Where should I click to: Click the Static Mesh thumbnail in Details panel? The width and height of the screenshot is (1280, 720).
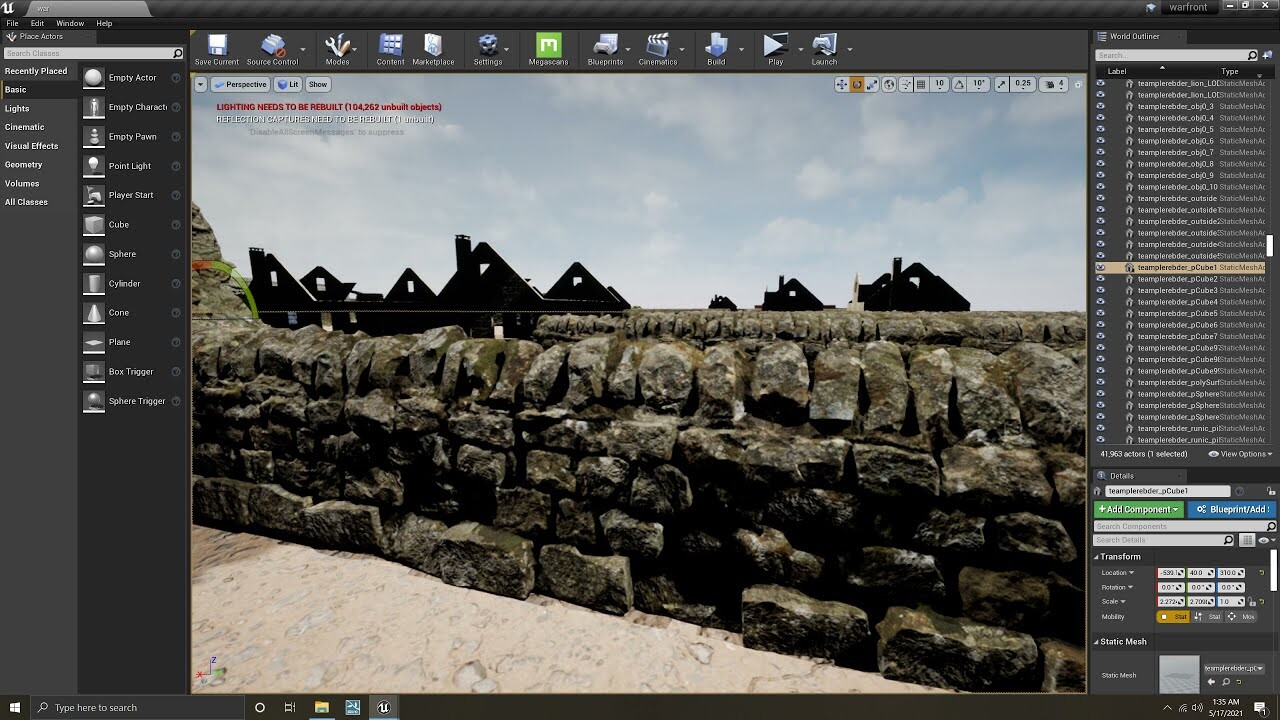(x=1178, y=673)
